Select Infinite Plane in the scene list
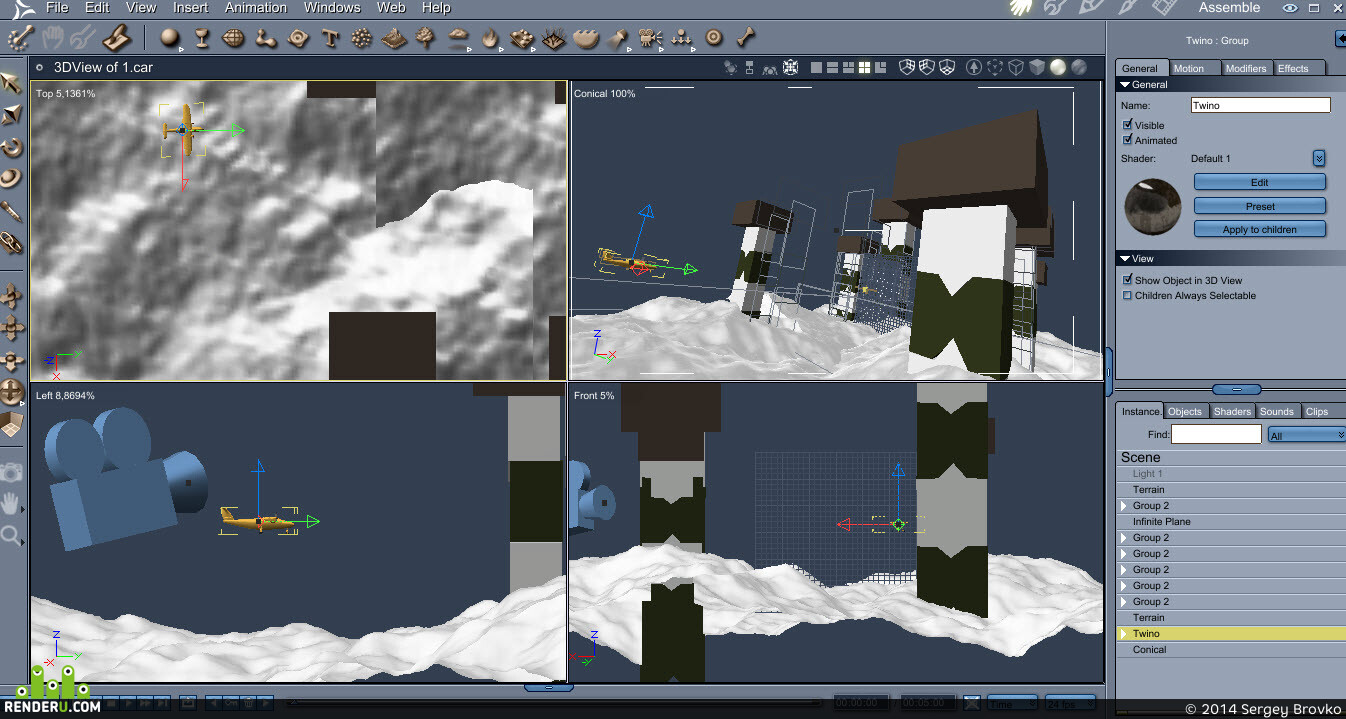This screenshot has width=1346, height=719. click(x=1231, y=522)
